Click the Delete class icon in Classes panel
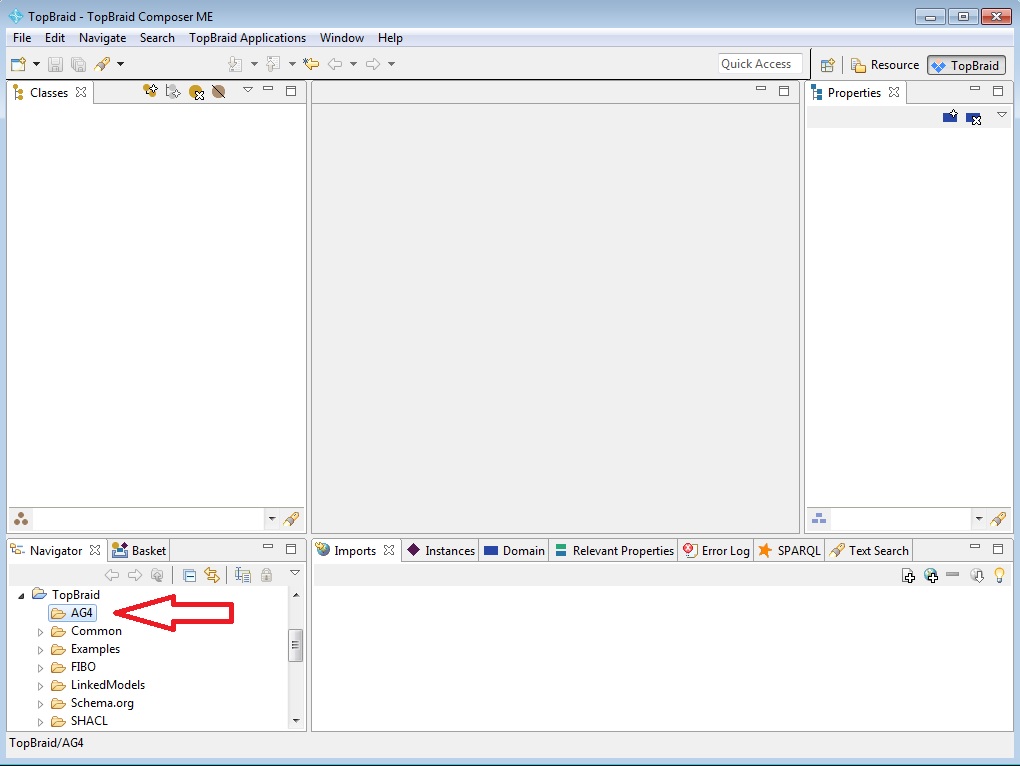The image size is (1020, 766). 196,92
